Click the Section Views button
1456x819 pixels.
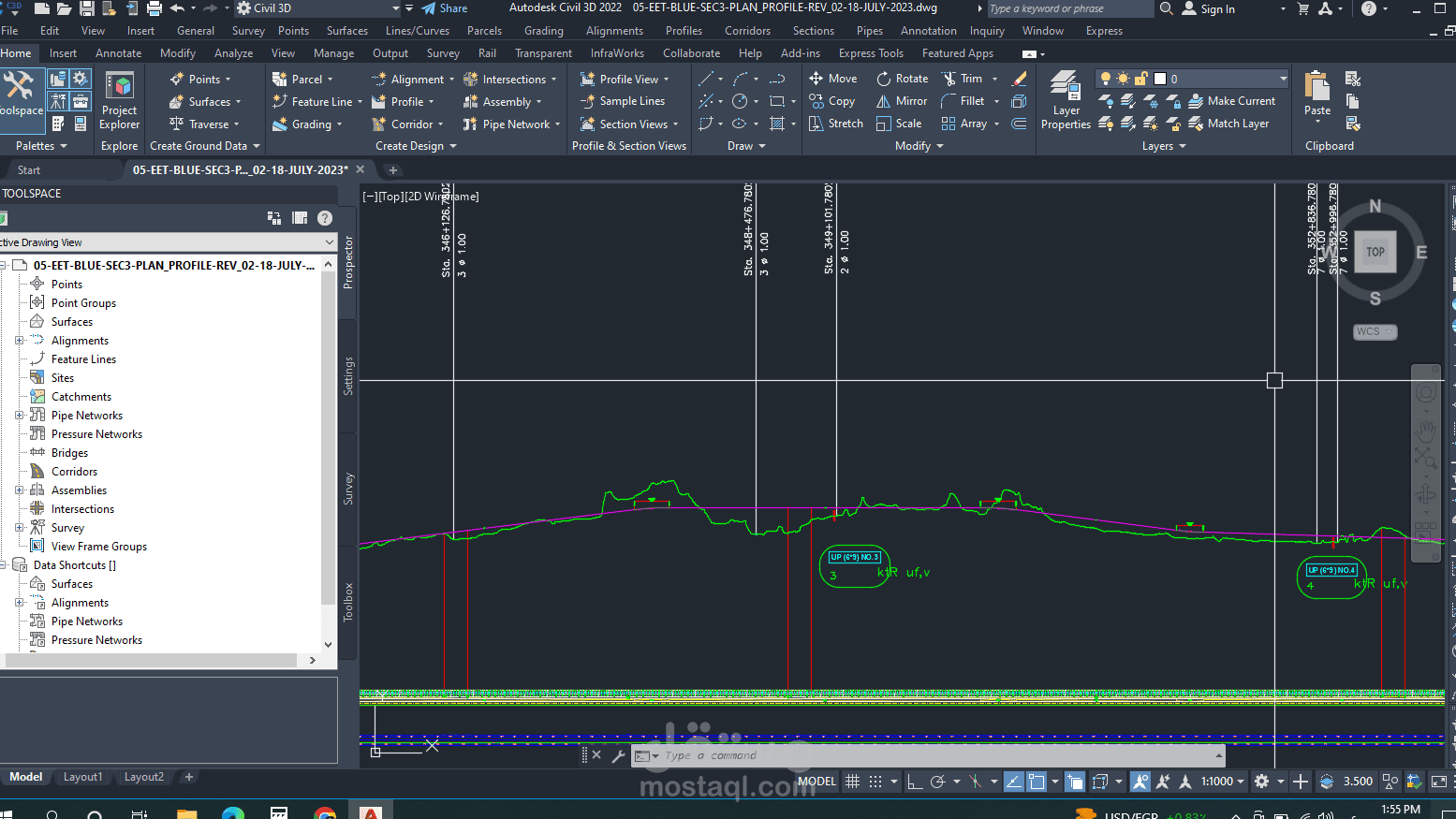tap(628, 124)
